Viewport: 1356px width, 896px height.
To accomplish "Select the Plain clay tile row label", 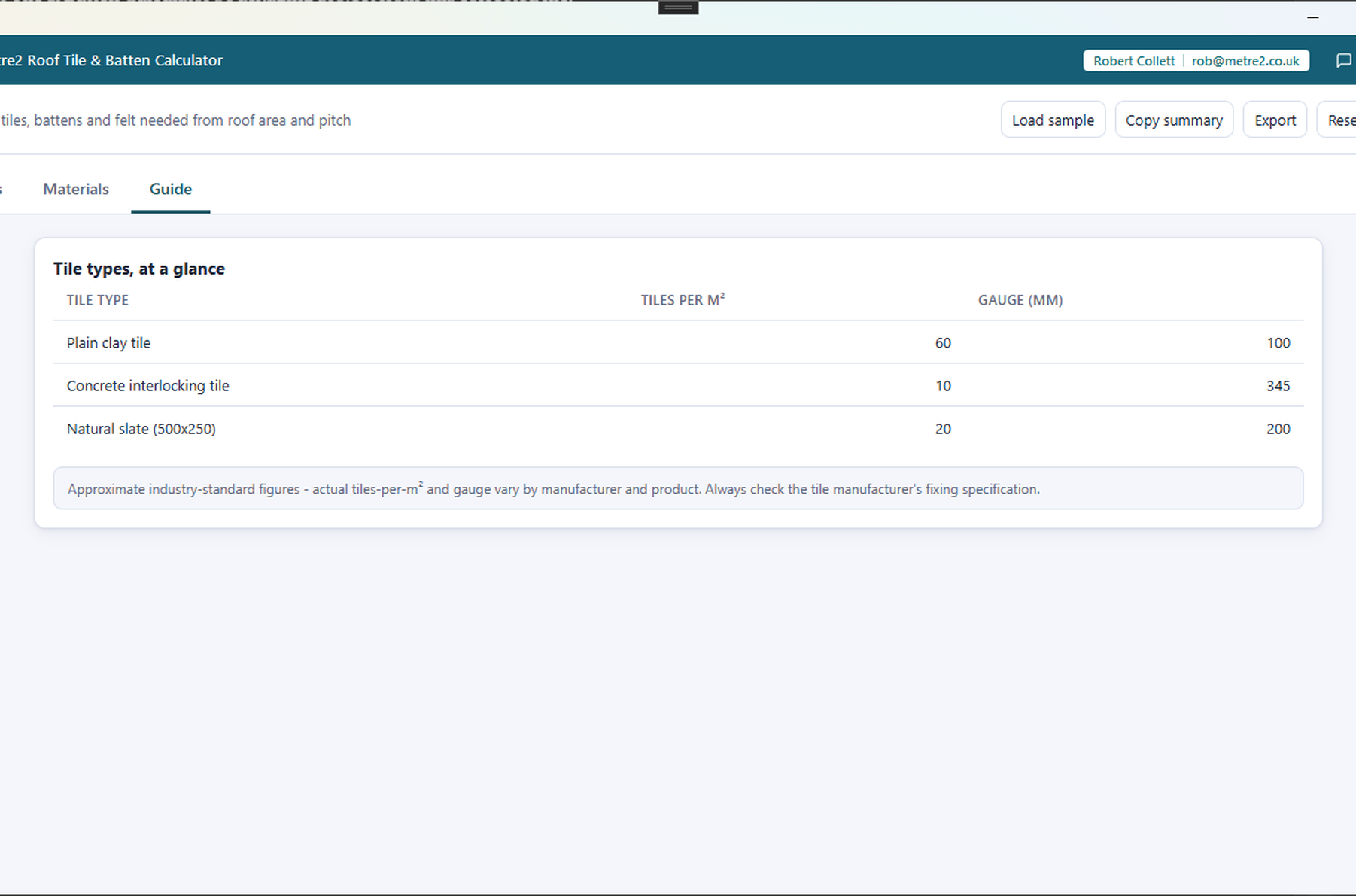I will (108, 343).
